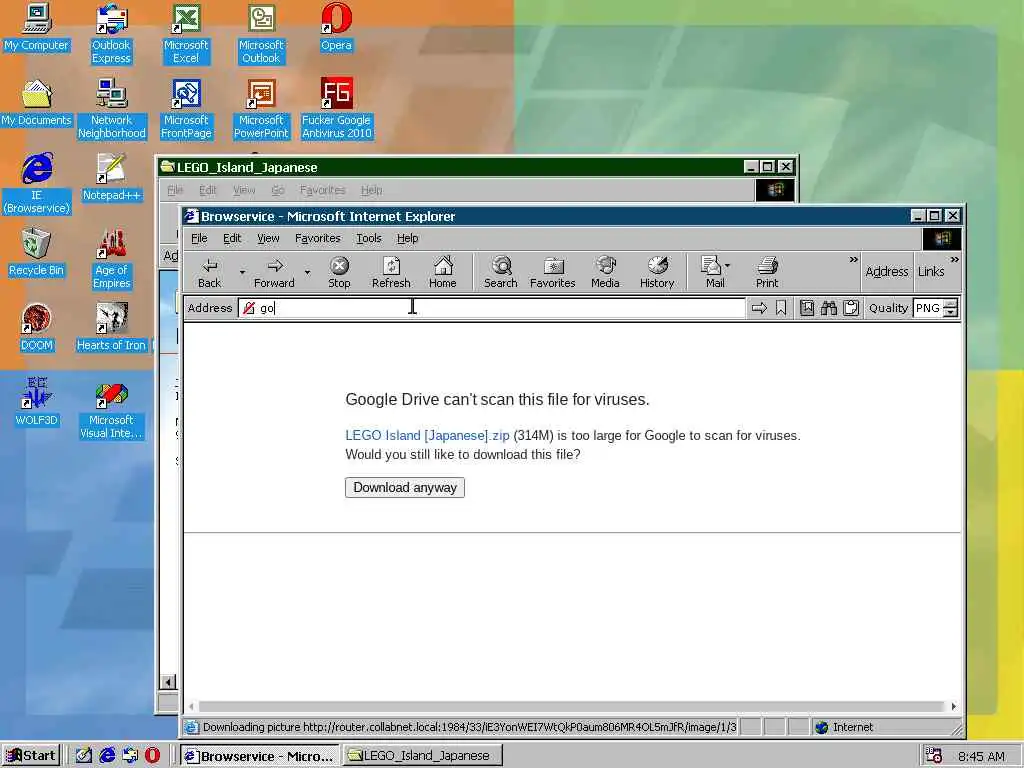Screen dimensions: 1024x768
Task: Open the Tools menu
Action: [368, 238]
